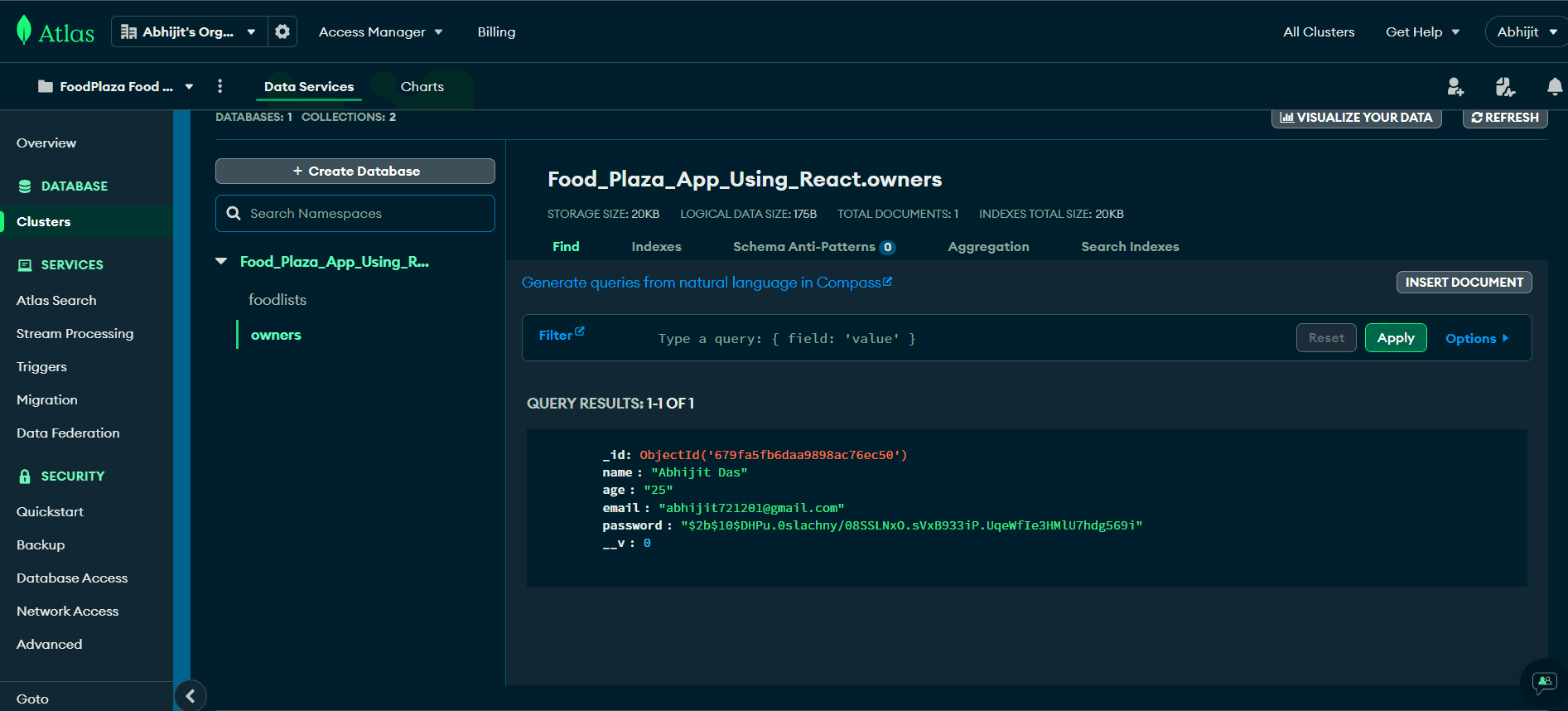Apply the query filter
Image resolution: width=1568 pixels, height=711 pixels.
pyautogui.click(x=1396, y=337)
